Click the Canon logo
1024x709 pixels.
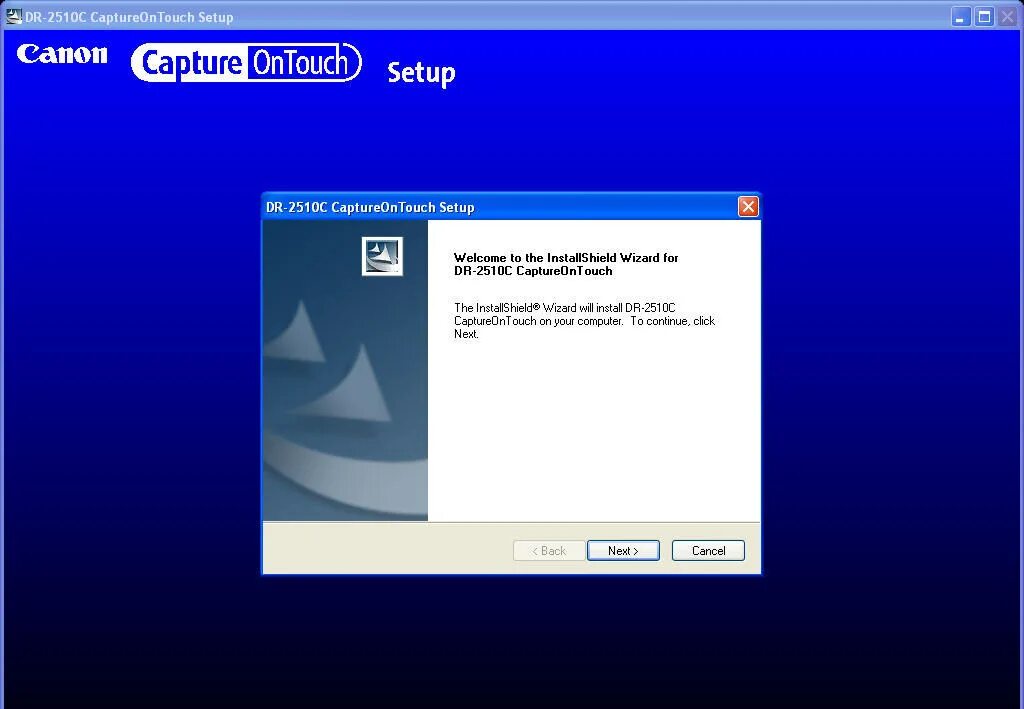[62, 54]
